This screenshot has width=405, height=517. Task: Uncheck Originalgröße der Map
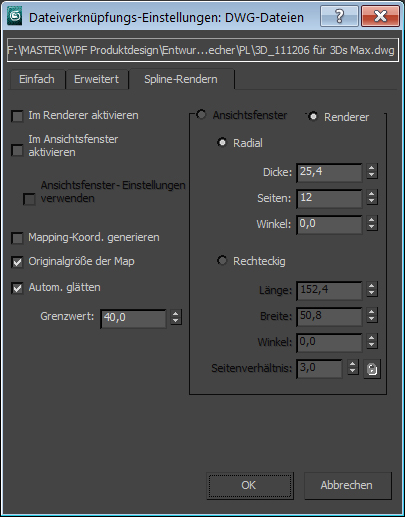click(x=17, y=262)
